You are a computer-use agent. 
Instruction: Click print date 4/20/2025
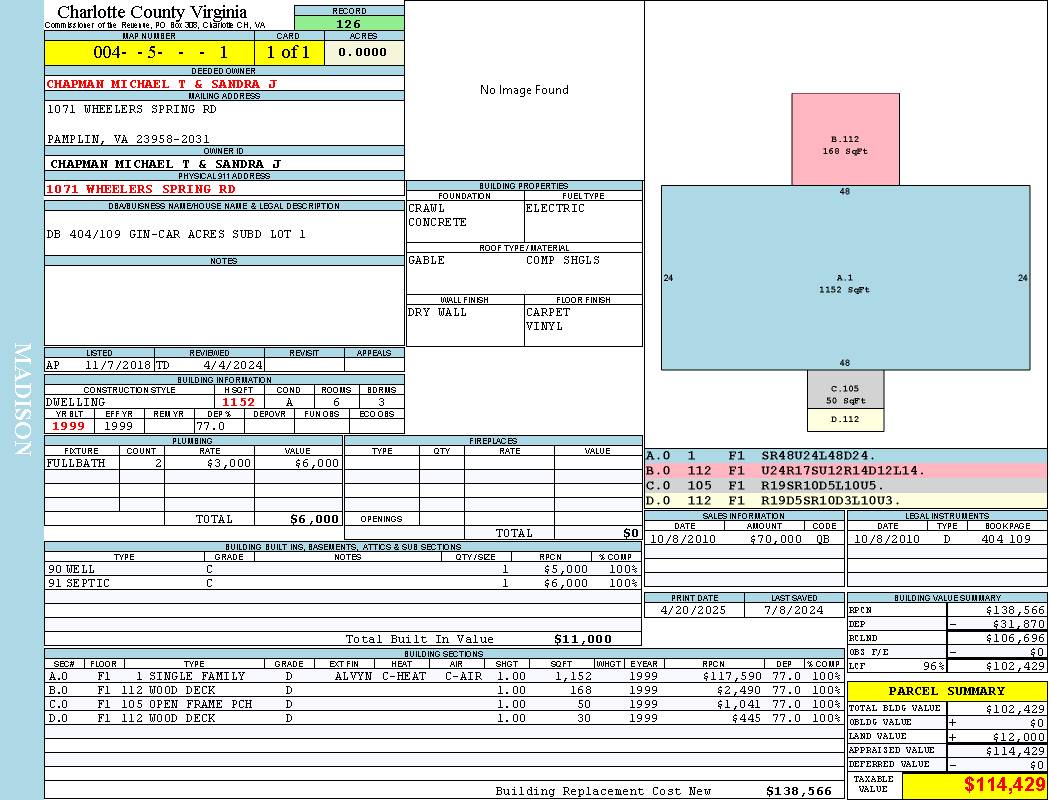pyautogui.click(x=693, y=610)
